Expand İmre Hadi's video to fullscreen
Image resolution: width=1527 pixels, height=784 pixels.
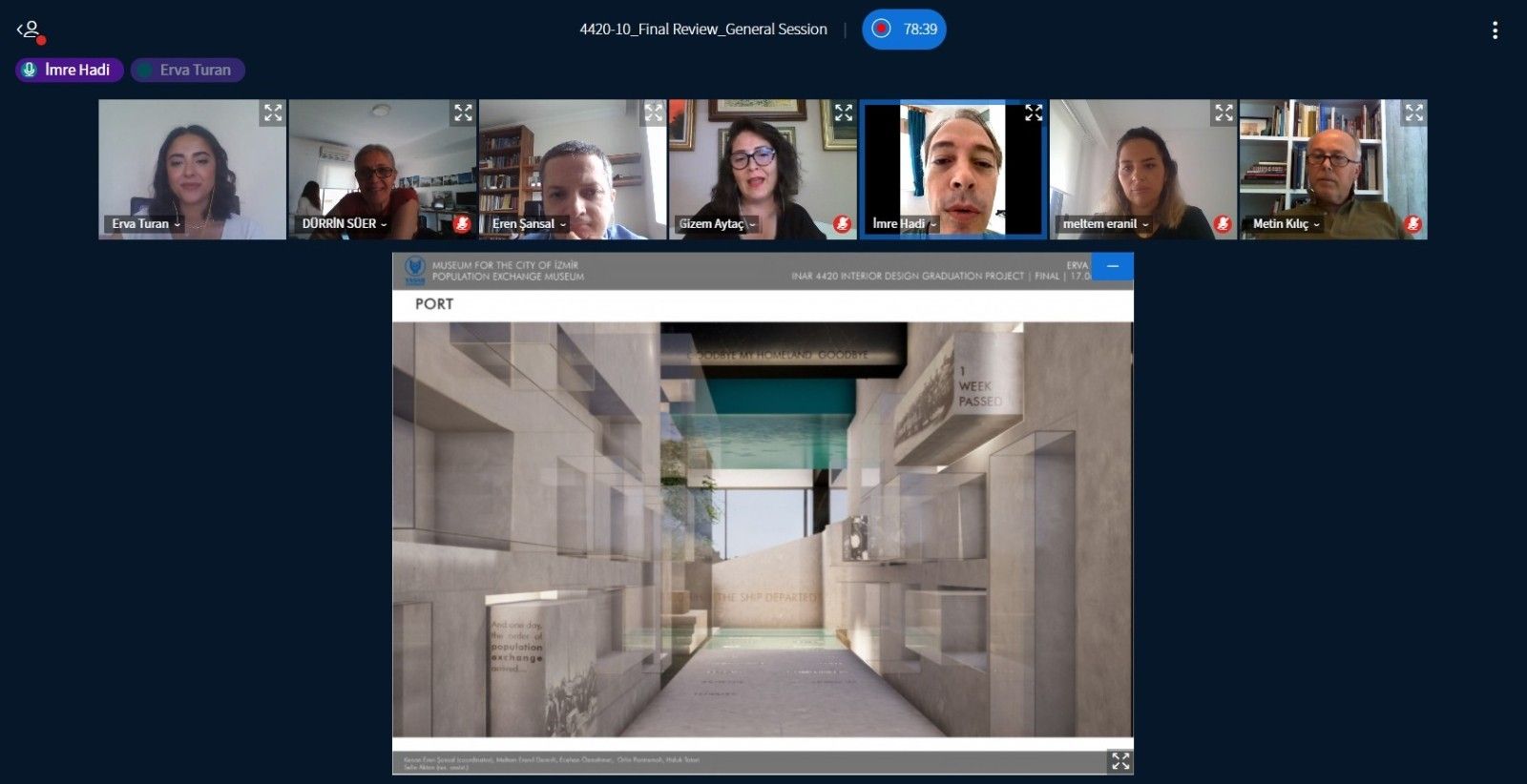[x=1034, y=113]
